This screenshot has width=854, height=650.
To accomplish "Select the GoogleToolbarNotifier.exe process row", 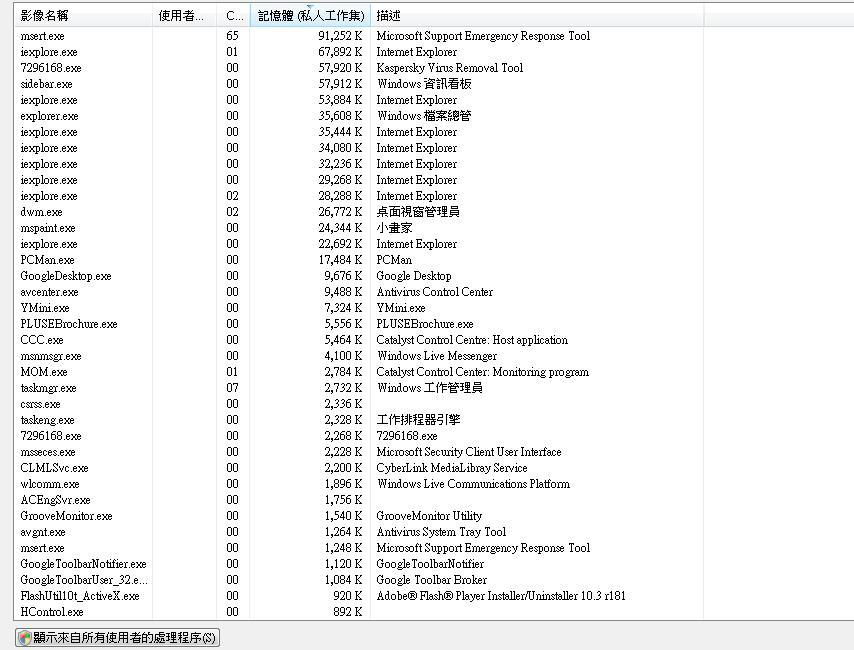I will (359, 563).
